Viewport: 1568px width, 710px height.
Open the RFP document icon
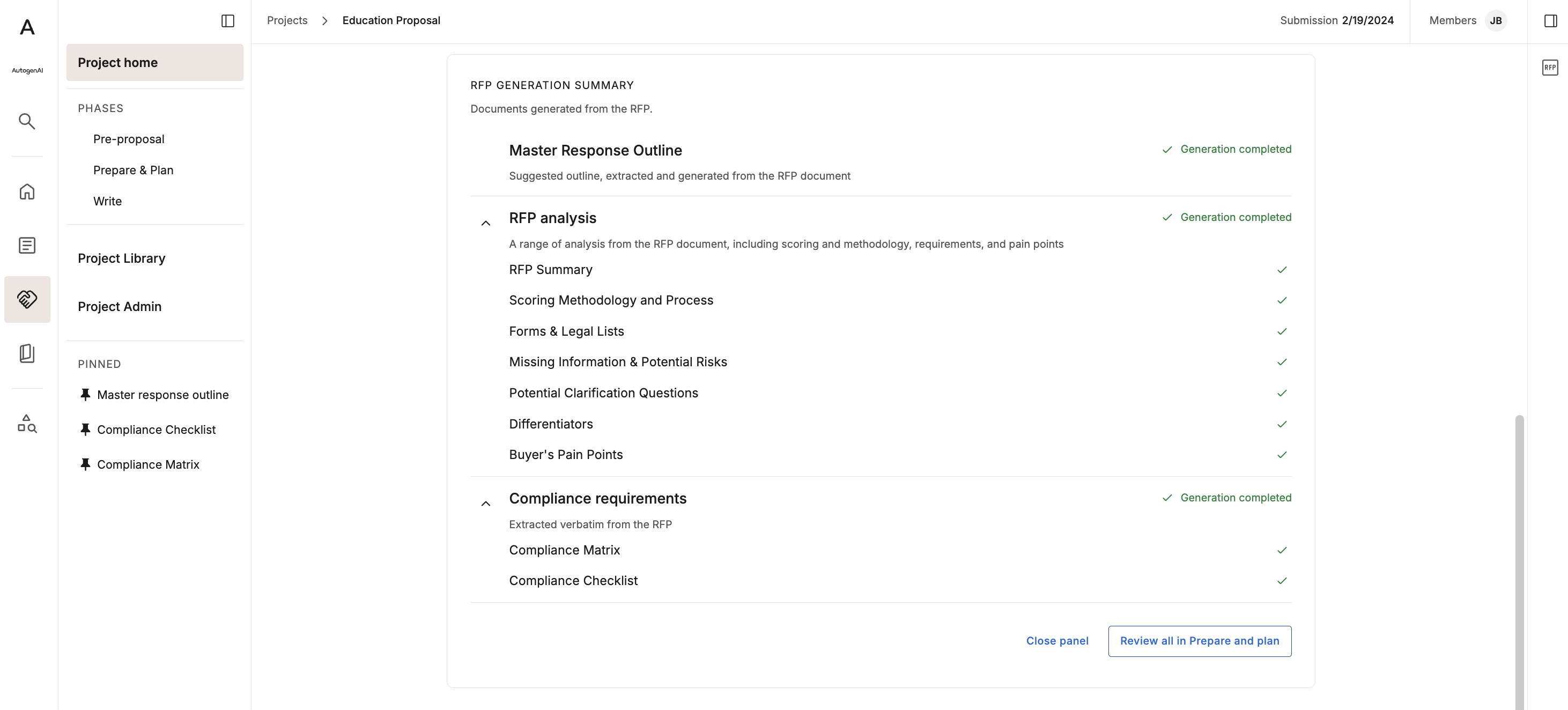pyautogui.click(x=1550, y=68)
